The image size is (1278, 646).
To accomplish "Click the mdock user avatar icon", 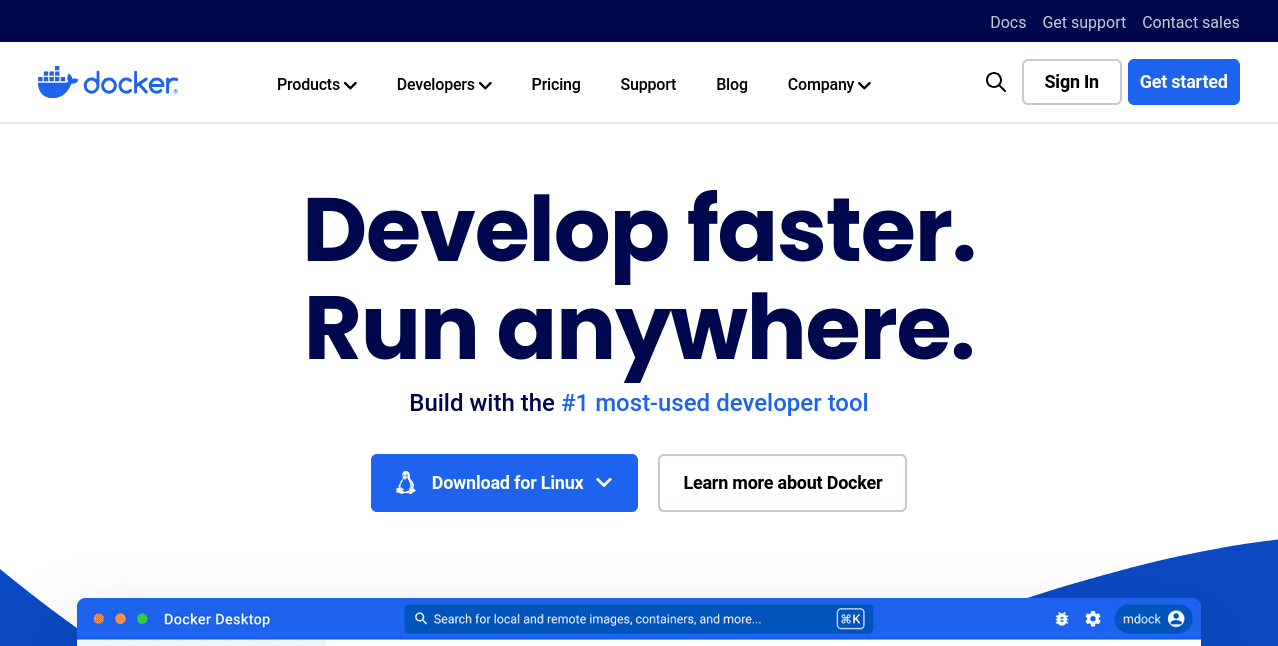I will point(1176,619).
